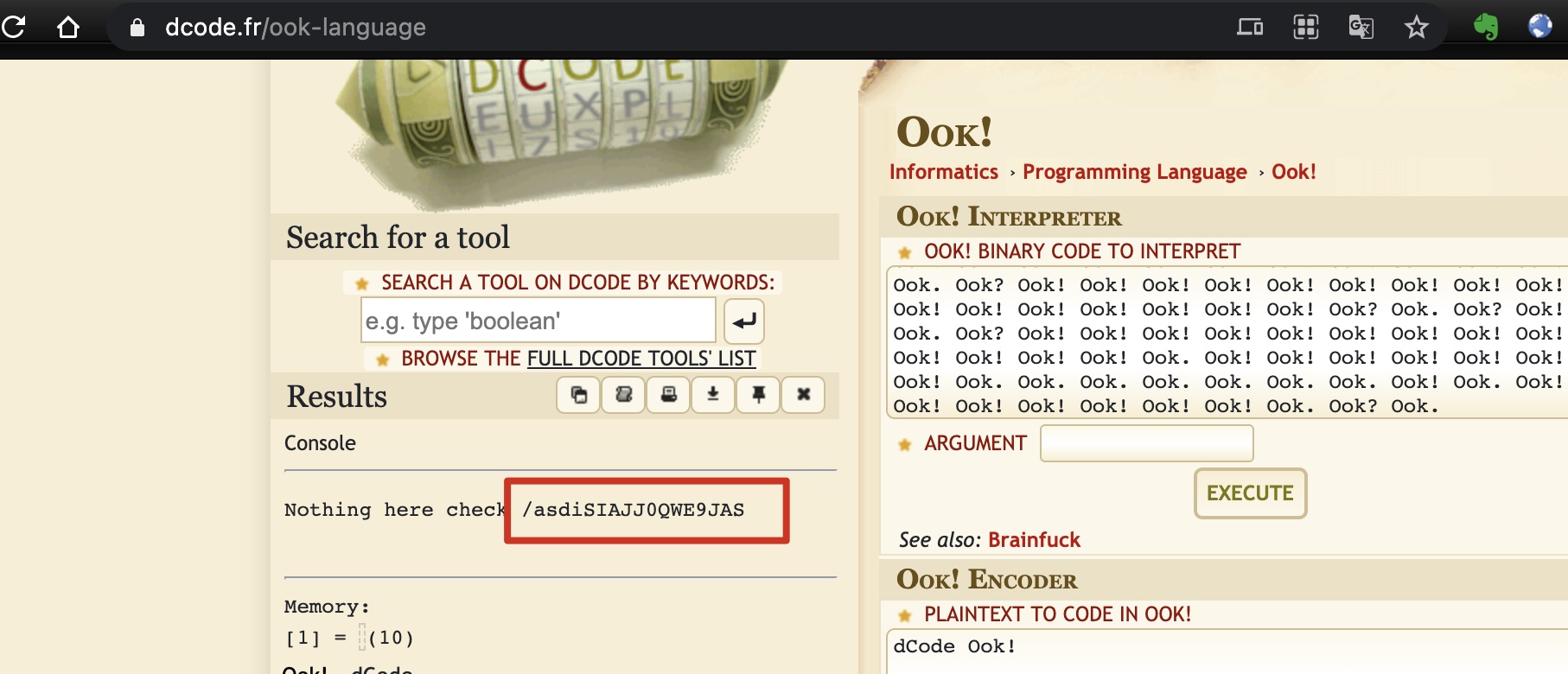
Task: Clear the results with the X icon
Action: 803,395
